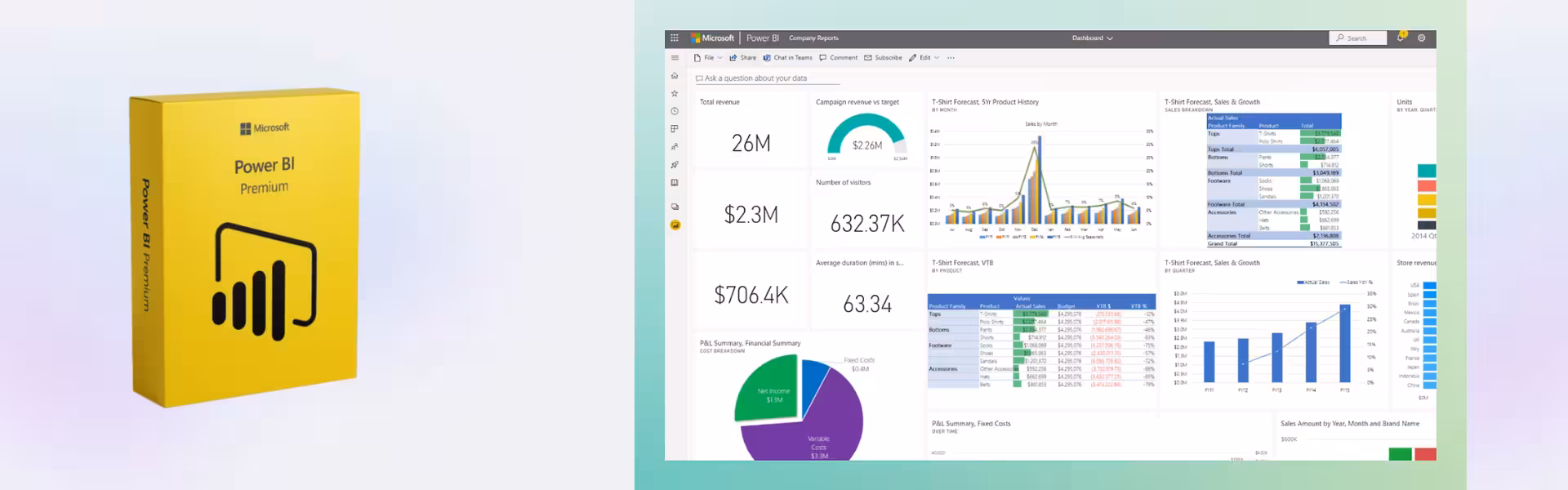Open the $2.3M card tile
Viewport: 1568px width, 490px height.
click(x=751, y=211)
